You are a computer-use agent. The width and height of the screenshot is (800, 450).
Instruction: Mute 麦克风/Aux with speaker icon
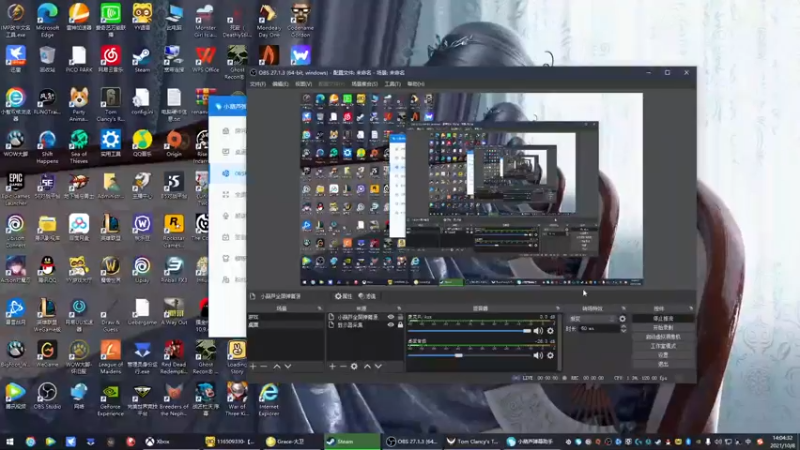538,331
